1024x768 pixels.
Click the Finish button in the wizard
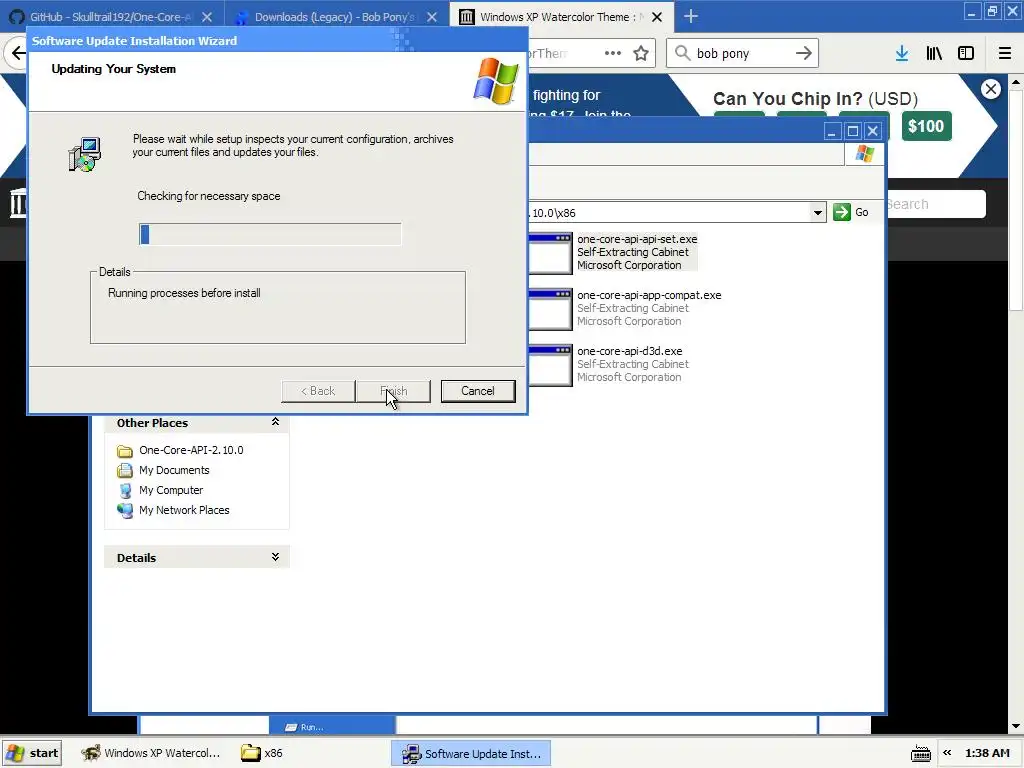click(394, 391)
